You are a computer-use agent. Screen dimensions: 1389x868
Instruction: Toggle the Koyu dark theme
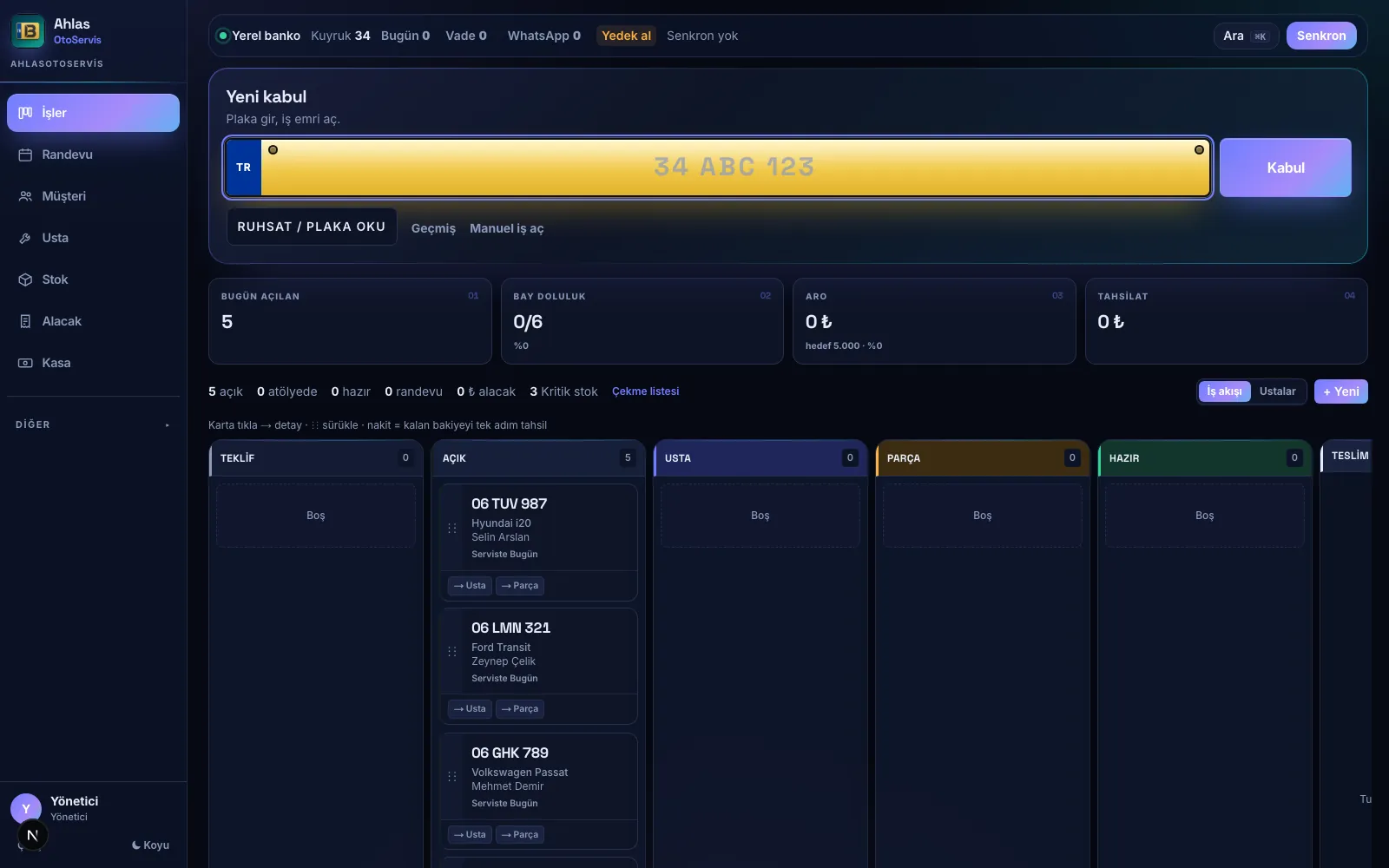point(150,845)
